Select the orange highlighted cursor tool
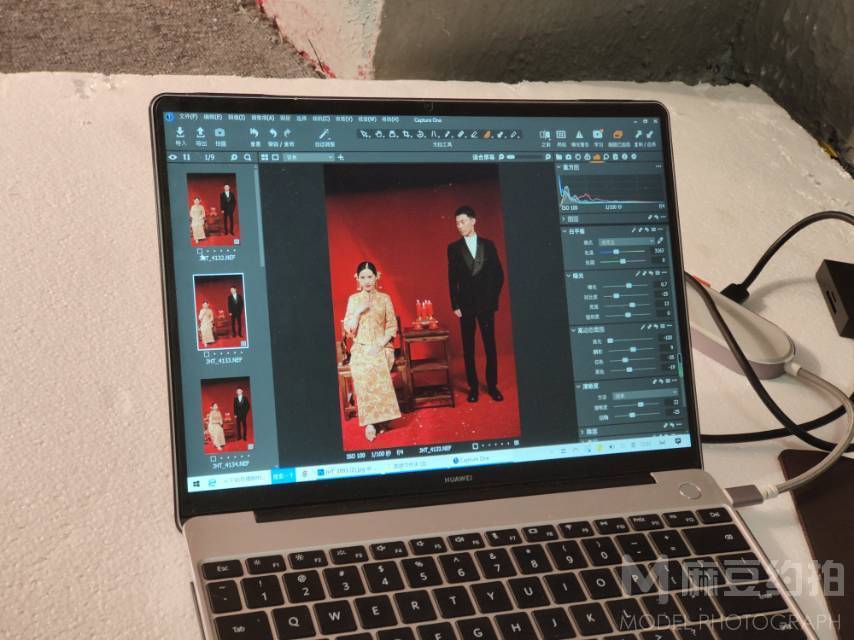 487,134
